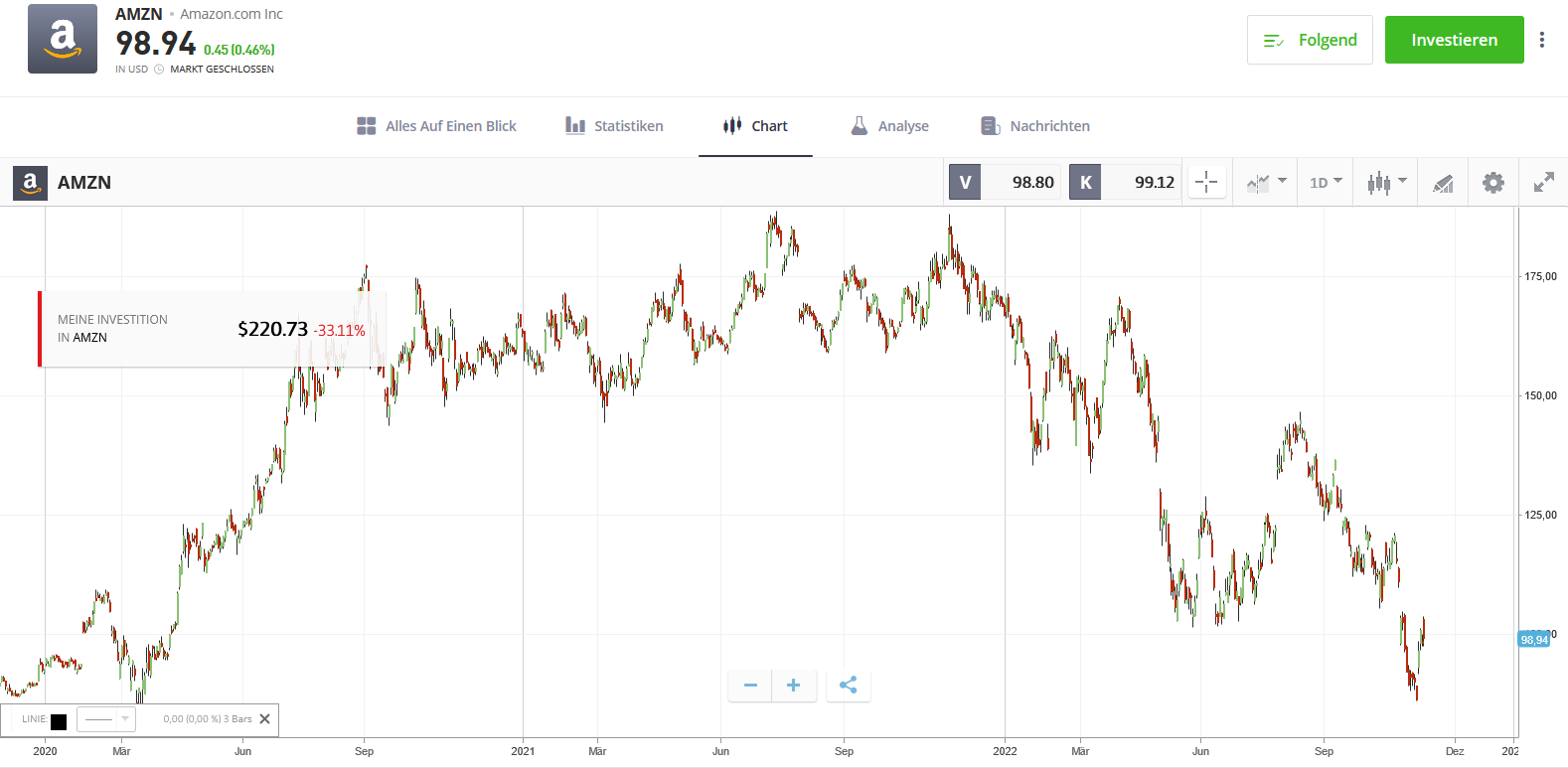Share the chart

[848, 686]
